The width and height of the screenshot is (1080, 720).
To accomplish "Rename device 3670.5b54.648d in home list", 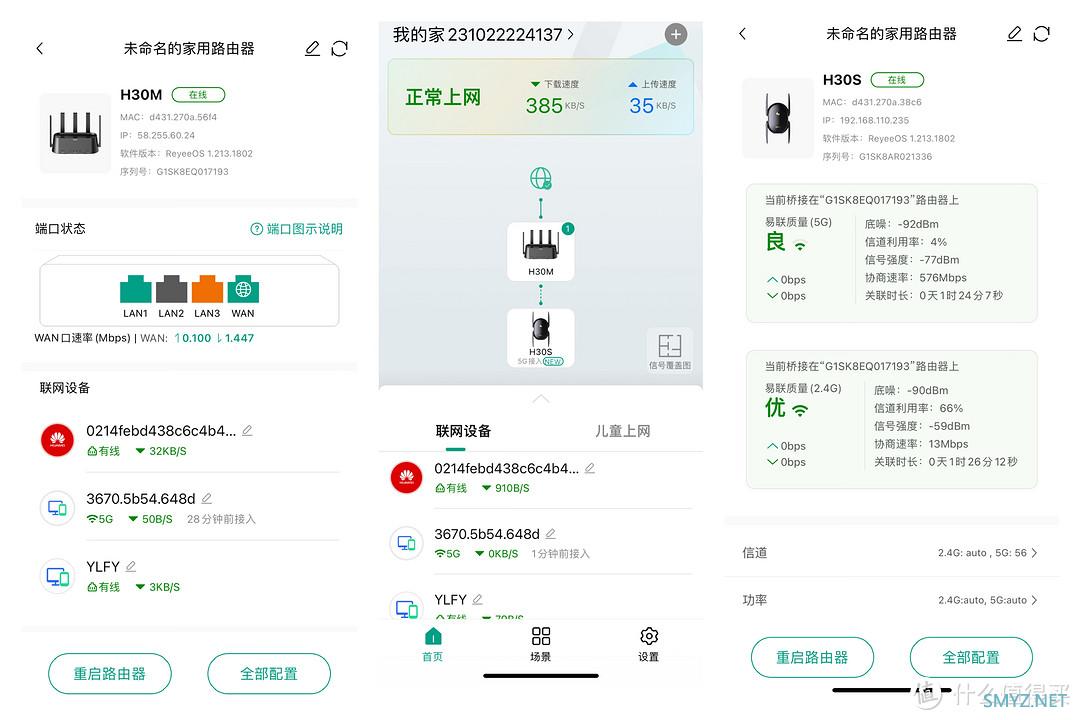I will pos(550,533).
